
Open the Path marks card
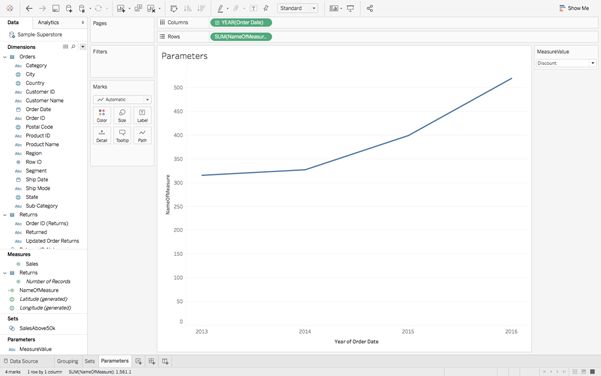coord(142,136)
